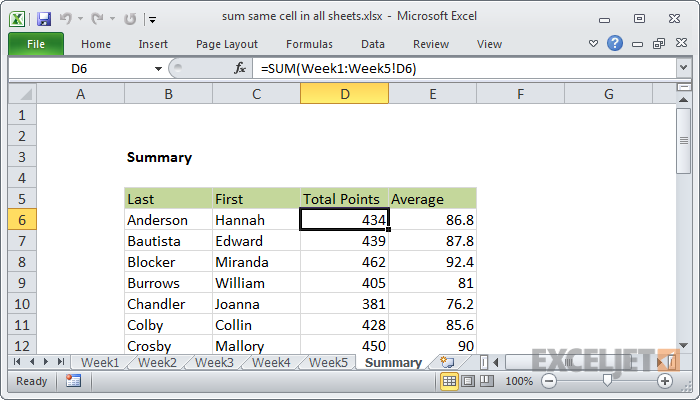700x400 pixels.
Task: Switch to the Data tab
Action: (x=373, y=44)
